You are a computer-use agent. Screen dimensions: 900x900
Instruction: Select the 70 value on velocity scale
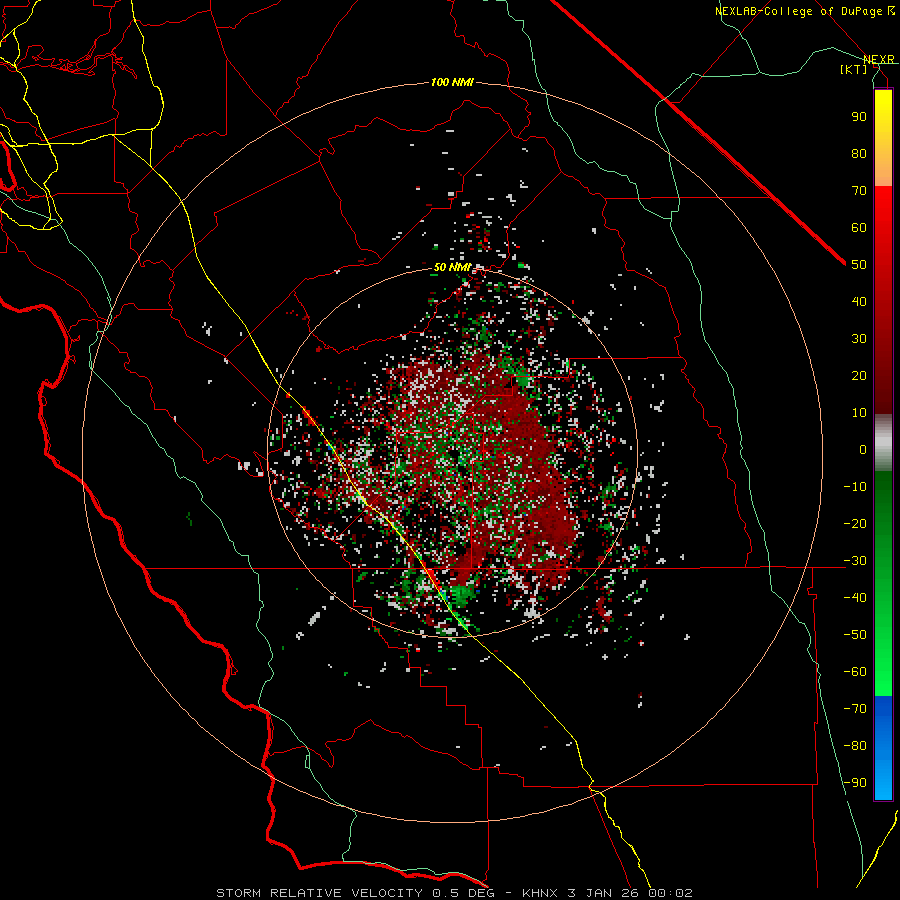tap(859, 191)
